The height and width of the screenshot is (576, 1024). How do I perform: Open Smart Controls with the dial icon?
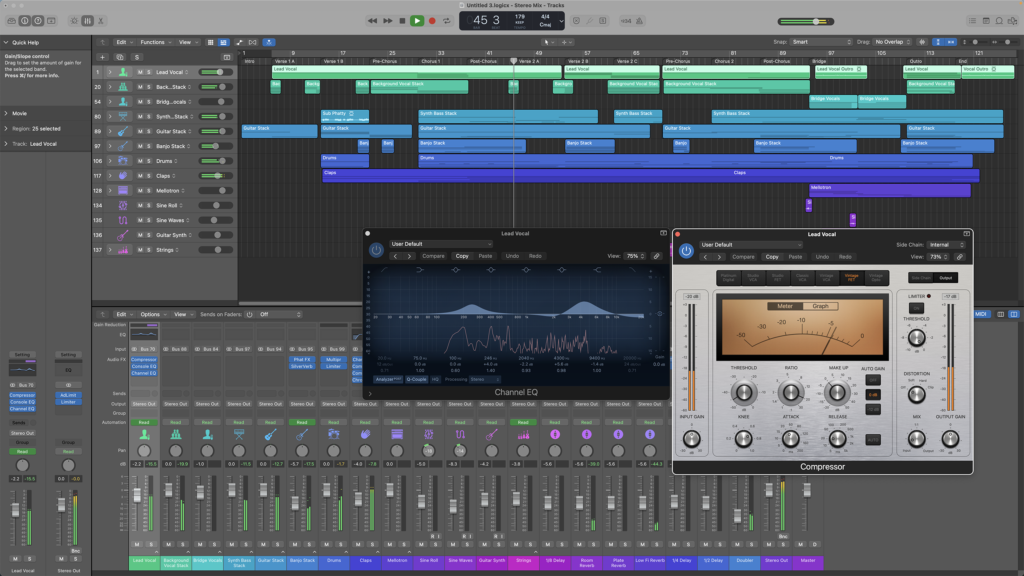(x=74, y=21)
